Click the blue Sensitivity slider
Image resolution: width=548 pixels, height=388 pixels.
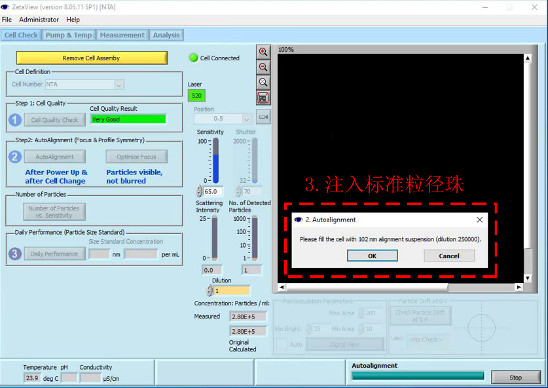216,161
